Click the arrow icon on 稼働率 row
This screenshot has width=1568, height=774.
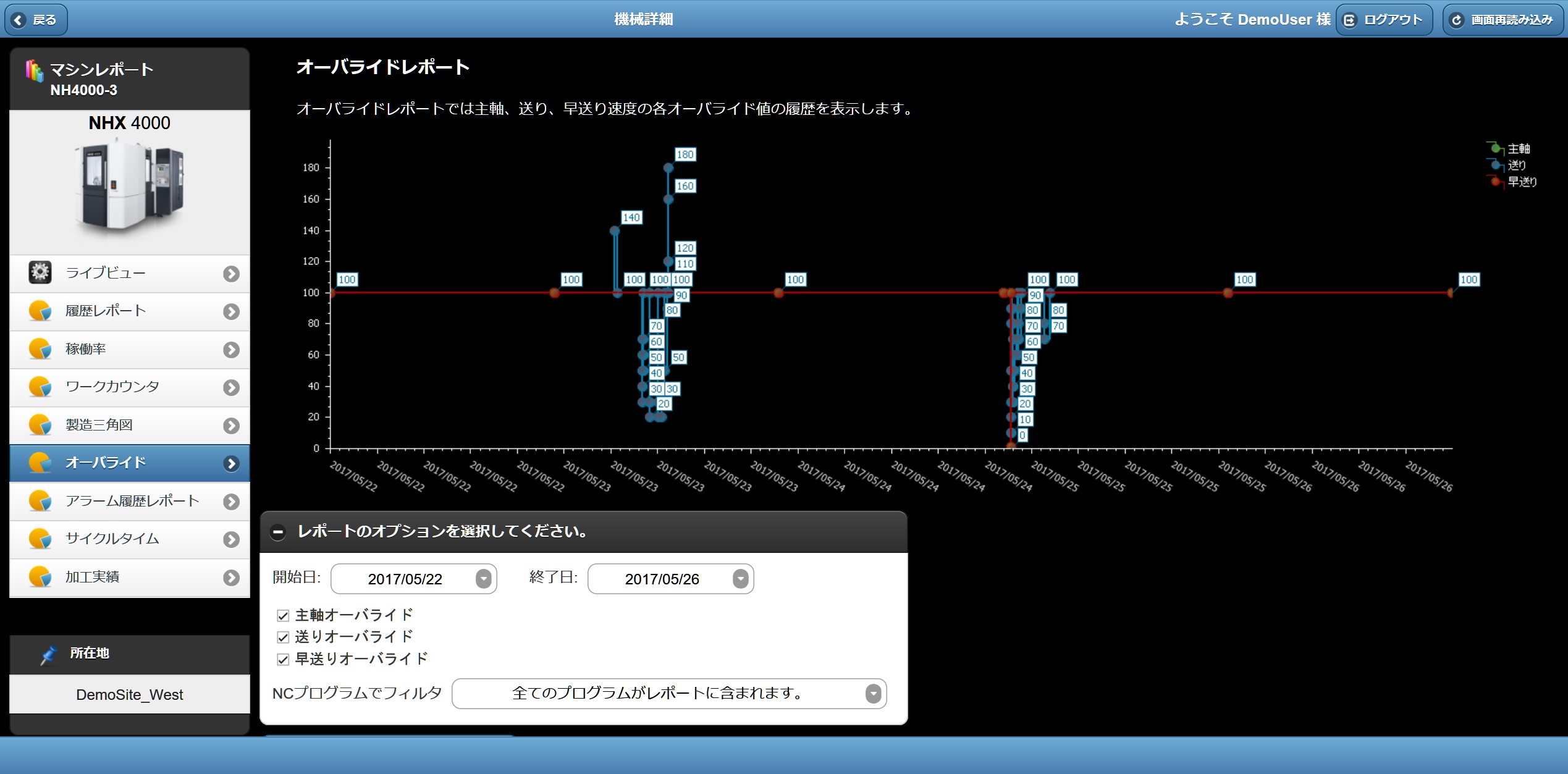click(x=232, y=350)
